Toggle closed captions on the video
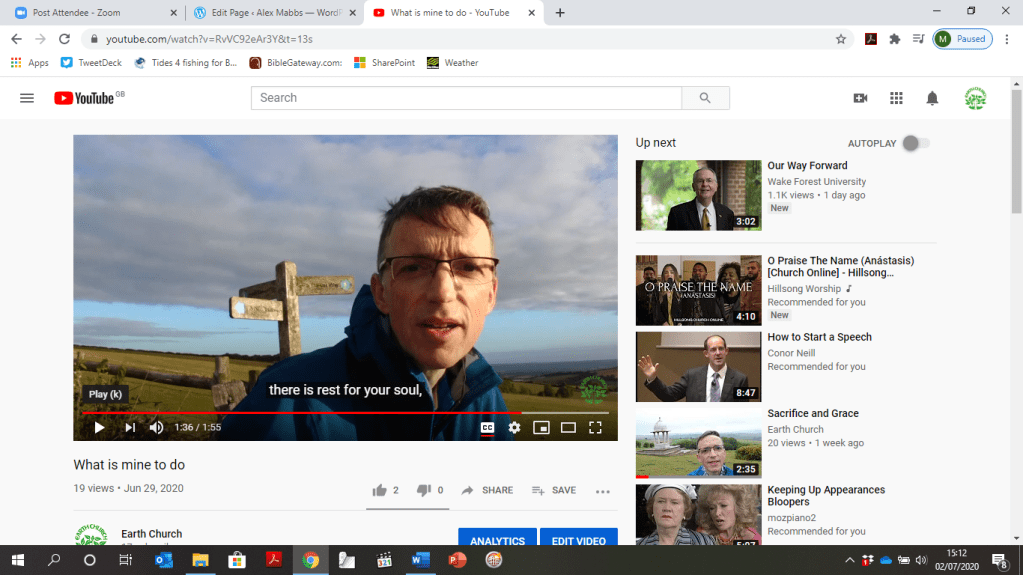The width and height of the screenshot is (1023, 575). (x=487, y=428)
